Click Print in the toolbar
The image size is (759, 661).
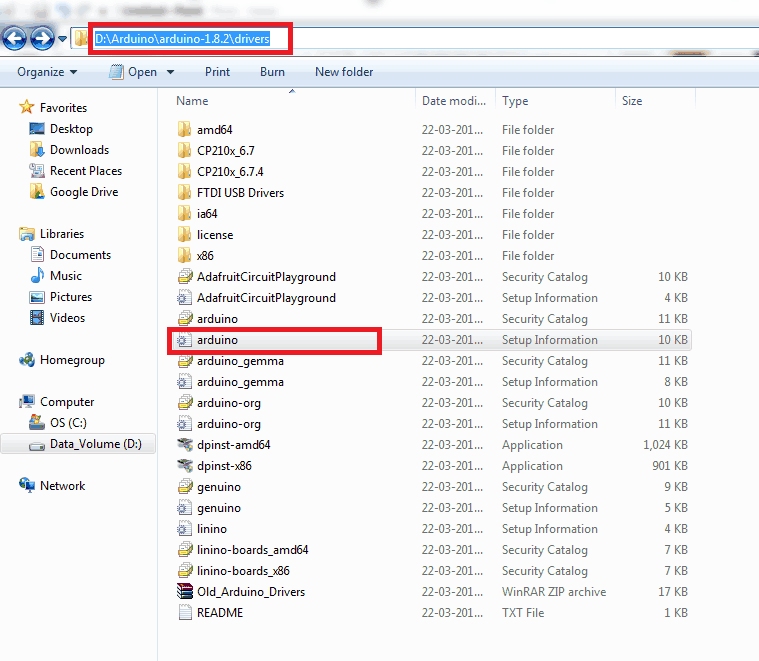pos(217,72)
